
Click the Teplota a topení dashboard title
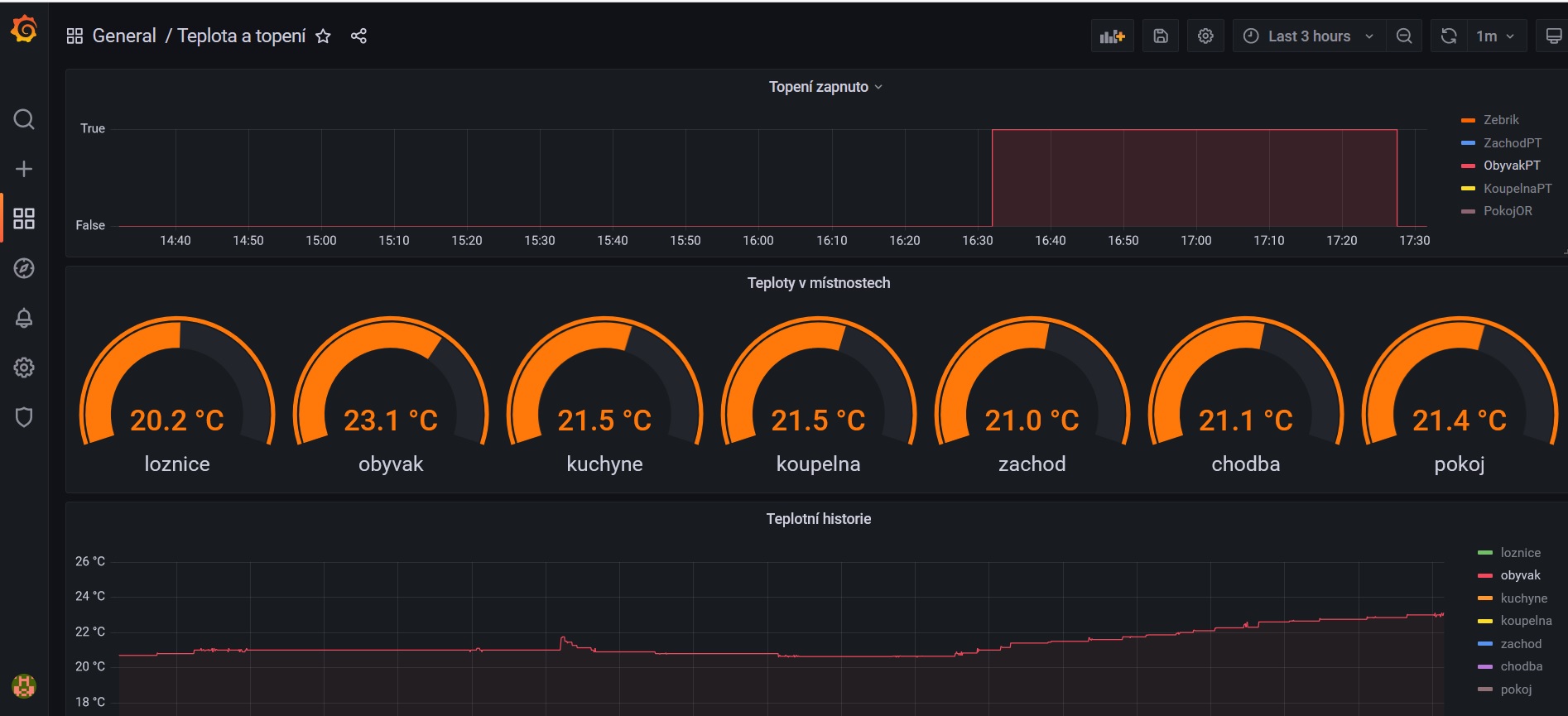point(242,36)
